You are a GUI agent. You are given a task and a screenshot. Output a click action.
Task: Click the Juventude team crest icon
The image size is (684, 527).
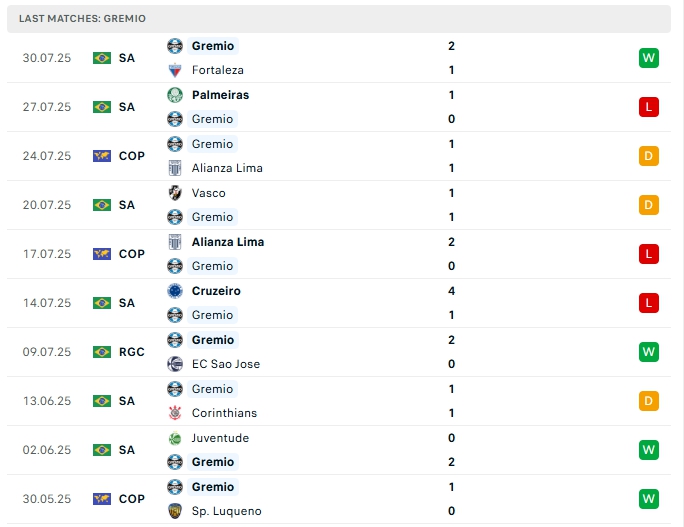pos(175,438)
